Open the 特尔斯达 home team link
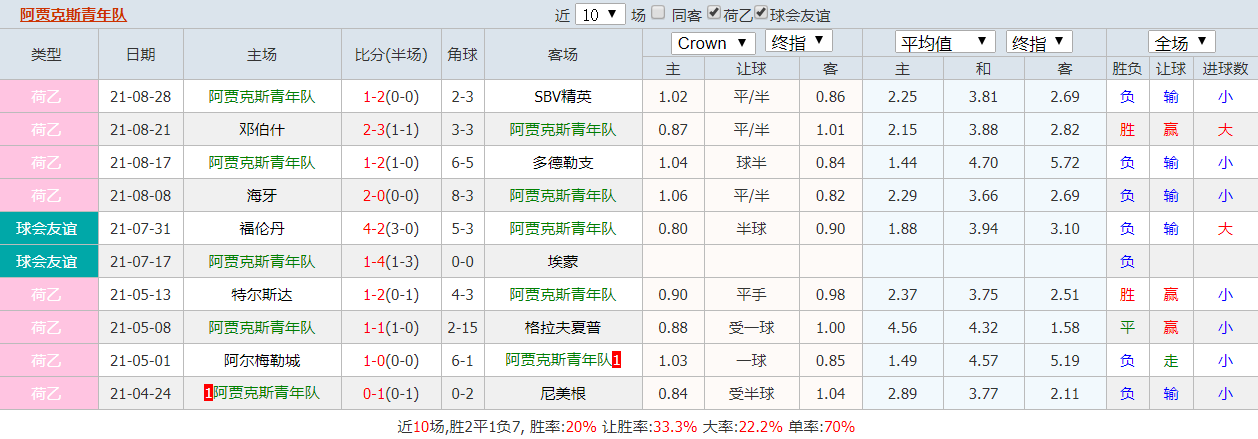Viewport: 1258px width, 439px height. coord(261,295)
